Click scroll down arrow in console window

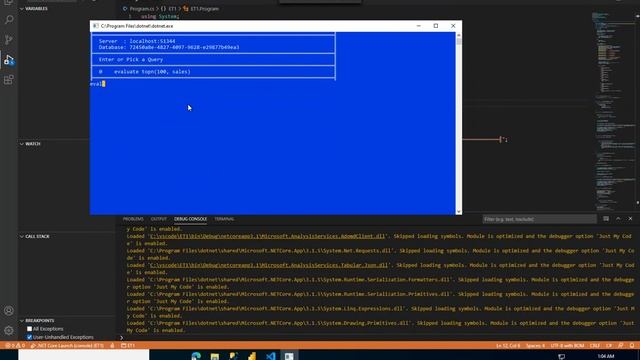point(459,211)
